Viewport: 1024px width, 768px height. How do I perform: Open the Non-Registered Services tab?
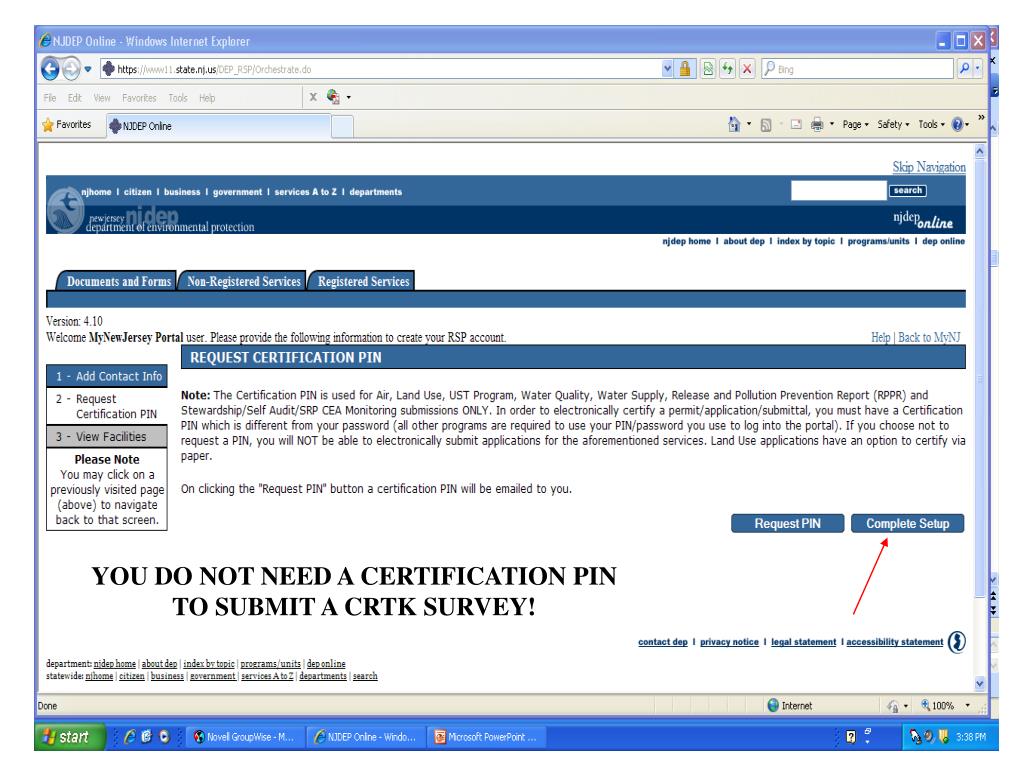tap(243, 281)
